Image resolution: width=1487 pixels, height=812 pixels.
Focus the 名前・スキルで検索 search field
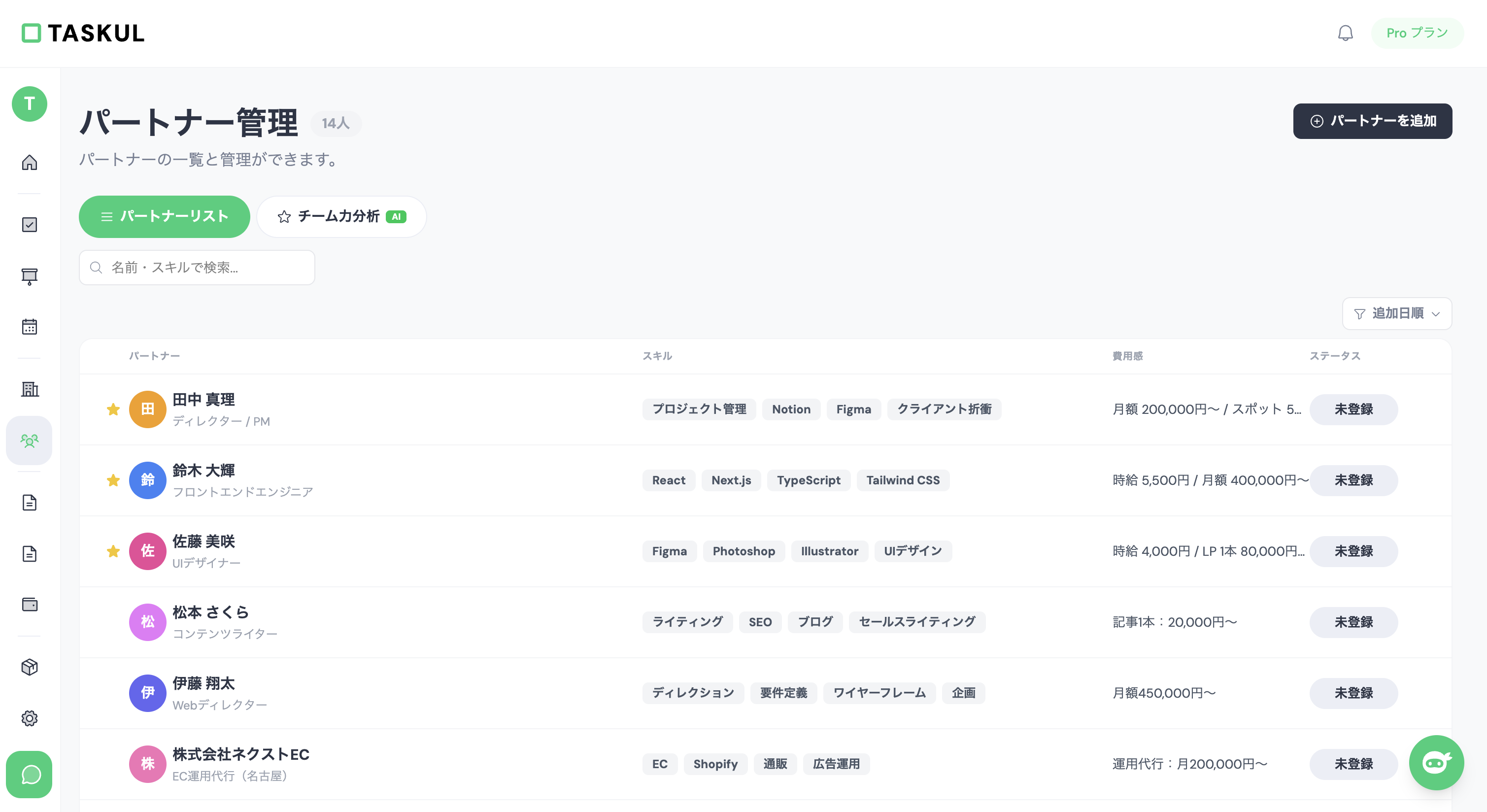197,267
